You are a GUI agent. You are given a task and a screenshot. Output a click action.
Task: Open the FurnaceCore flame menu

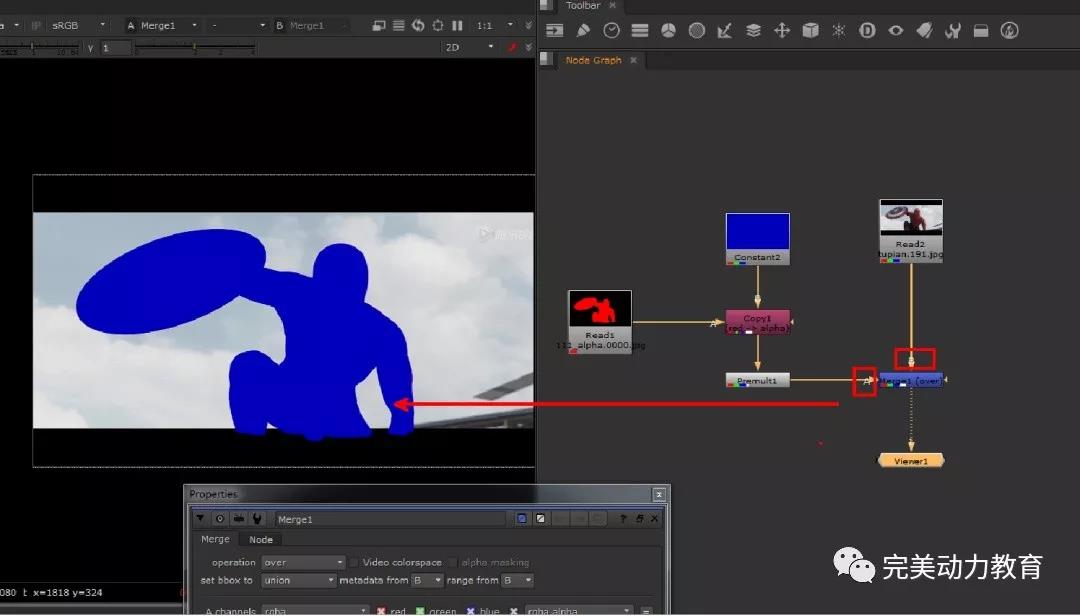tap(1010, 30)
